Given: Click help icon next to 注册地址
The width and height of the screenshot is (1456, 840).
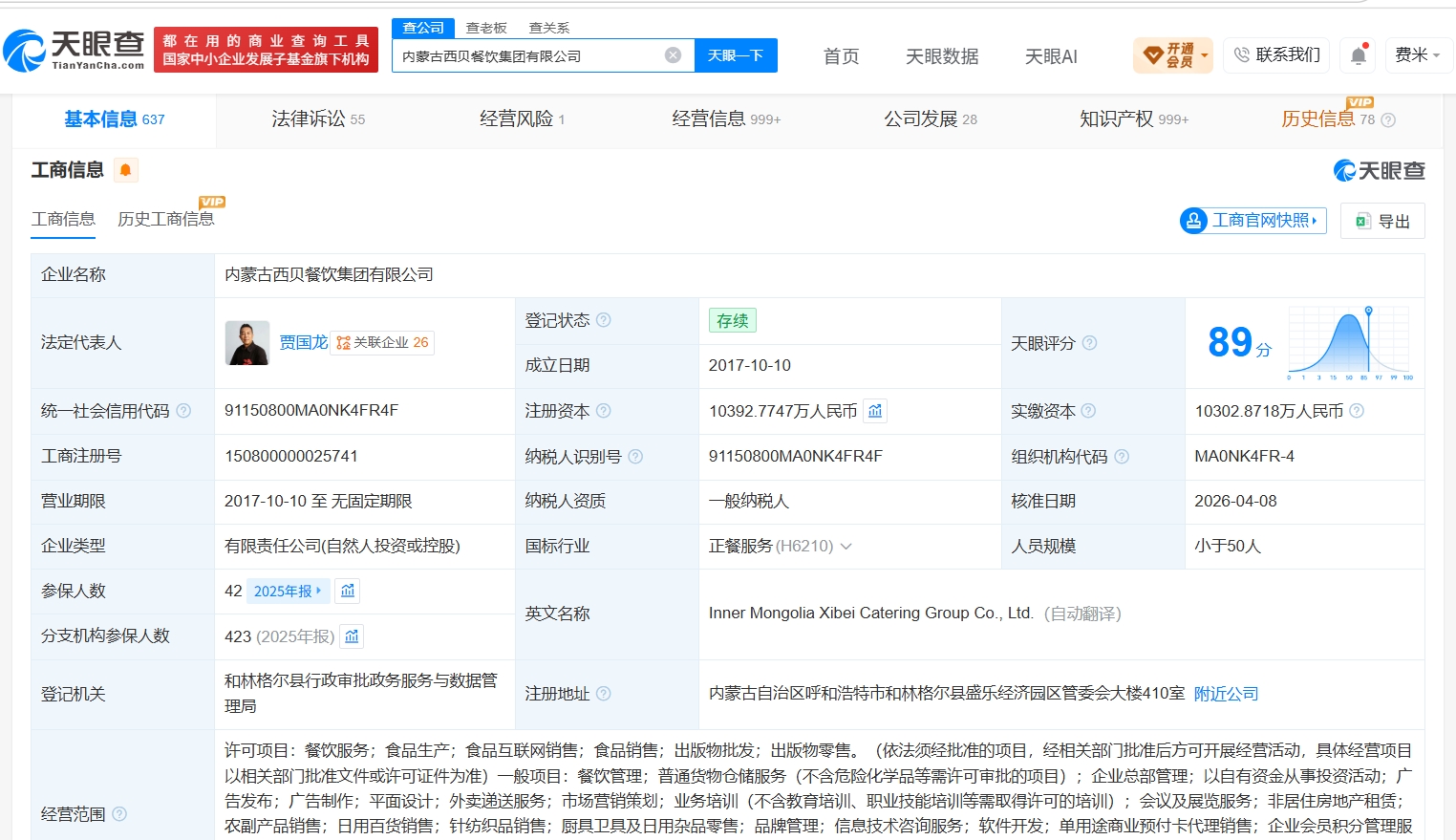Looking at the screenshot, I should 604,694.
